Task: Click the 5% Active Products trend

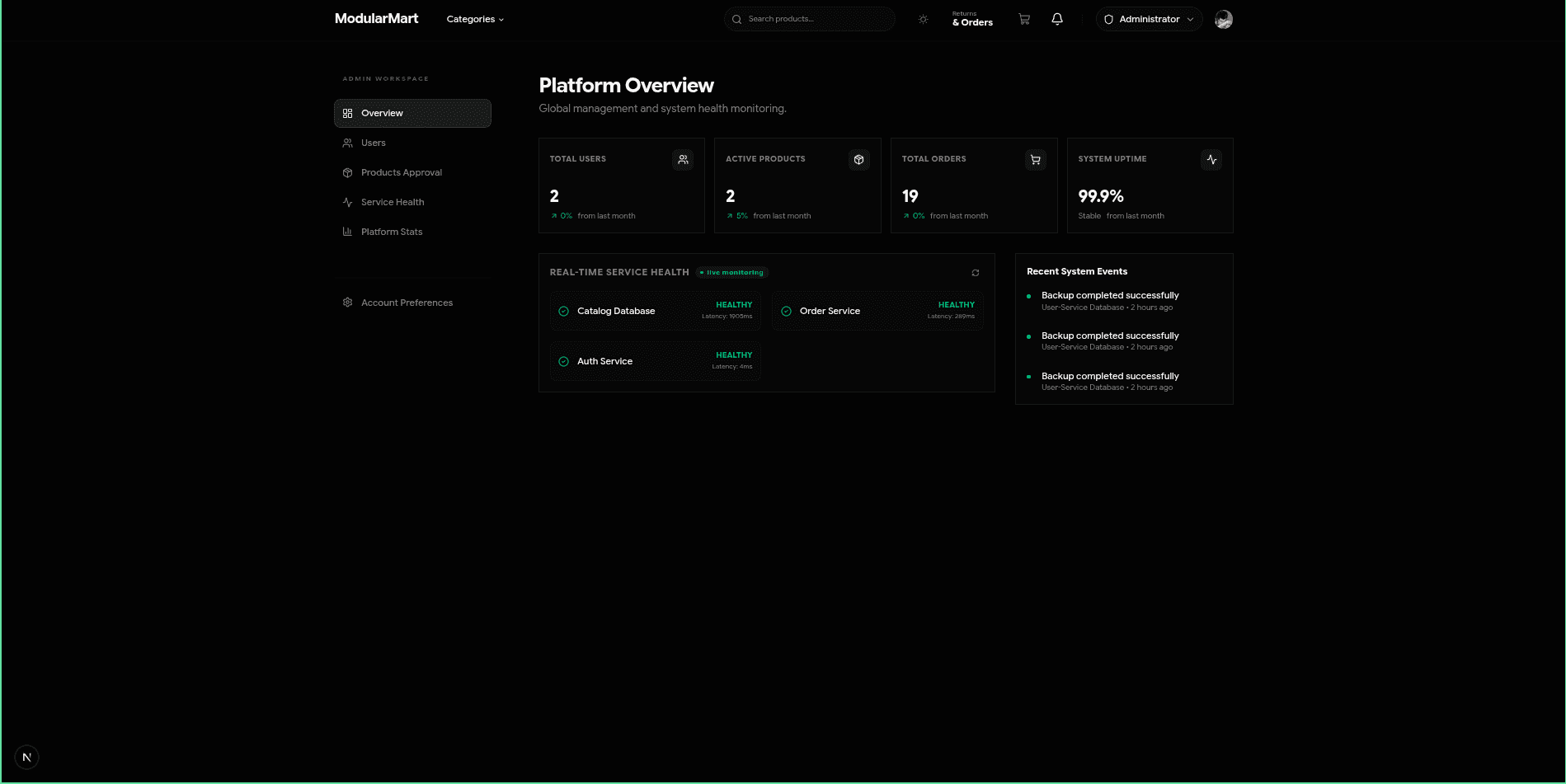Action: [737, 216]
